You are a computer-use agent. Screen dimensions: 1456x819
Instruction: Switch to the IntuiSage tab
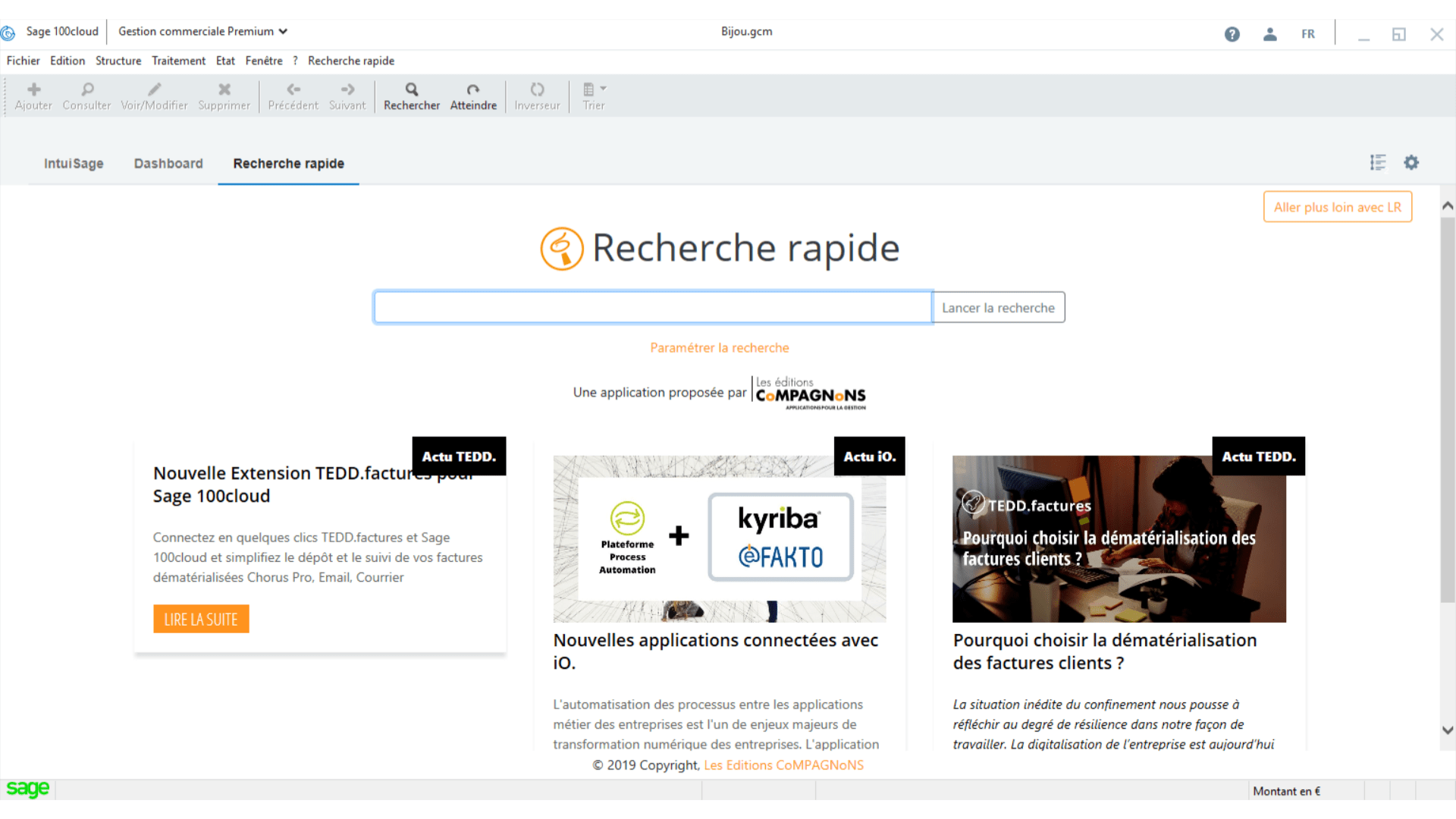(74, 164)
